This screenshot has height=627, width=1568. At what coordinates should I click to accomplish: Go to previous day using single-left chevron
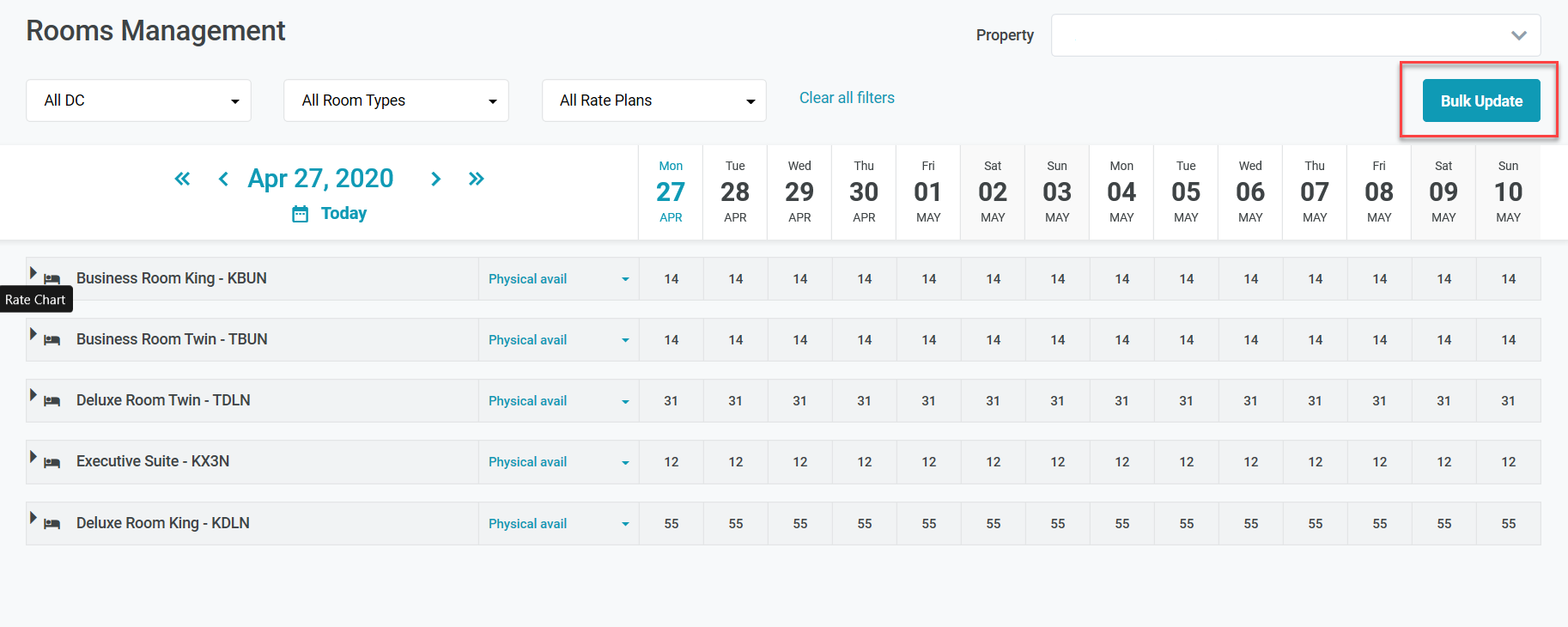[x=223, y=179]
